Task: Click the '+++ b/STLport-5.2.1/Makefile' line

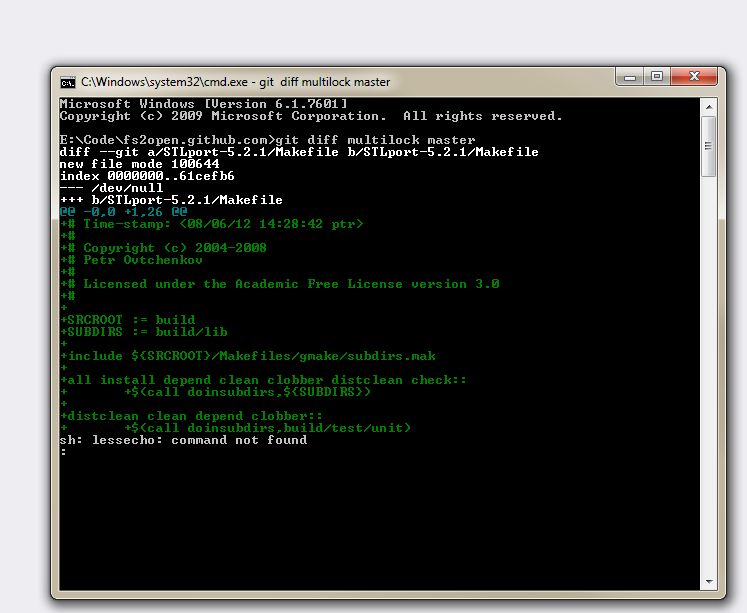Action: click(171, 200)
